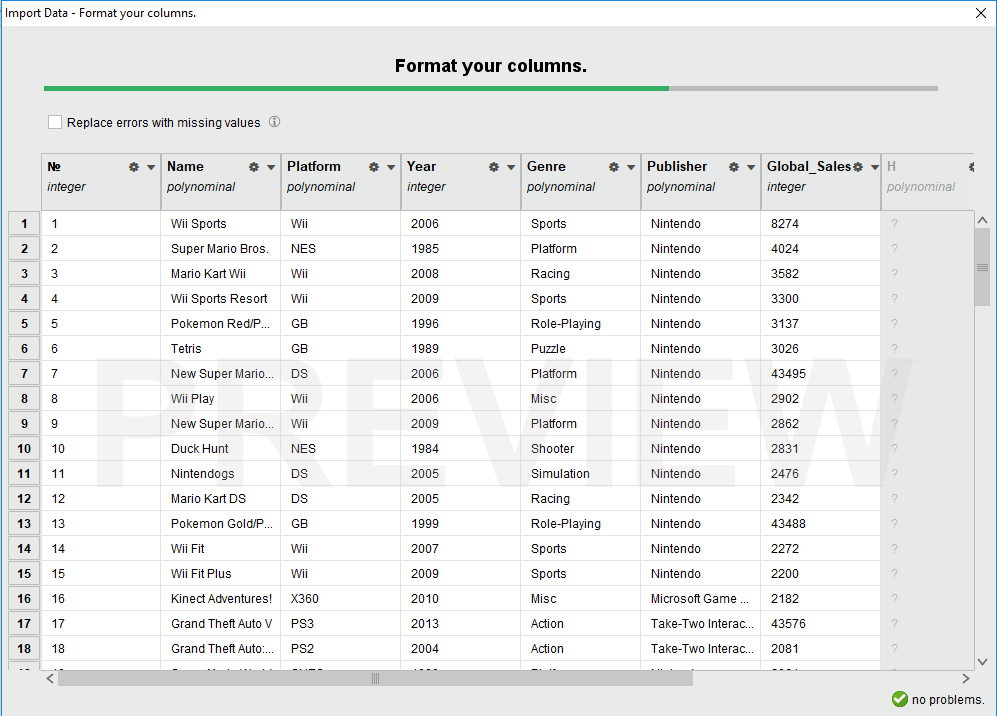Click 'Wii Sports' name cell
Screen dimensions: 997x716
click(x=221, y=224)
